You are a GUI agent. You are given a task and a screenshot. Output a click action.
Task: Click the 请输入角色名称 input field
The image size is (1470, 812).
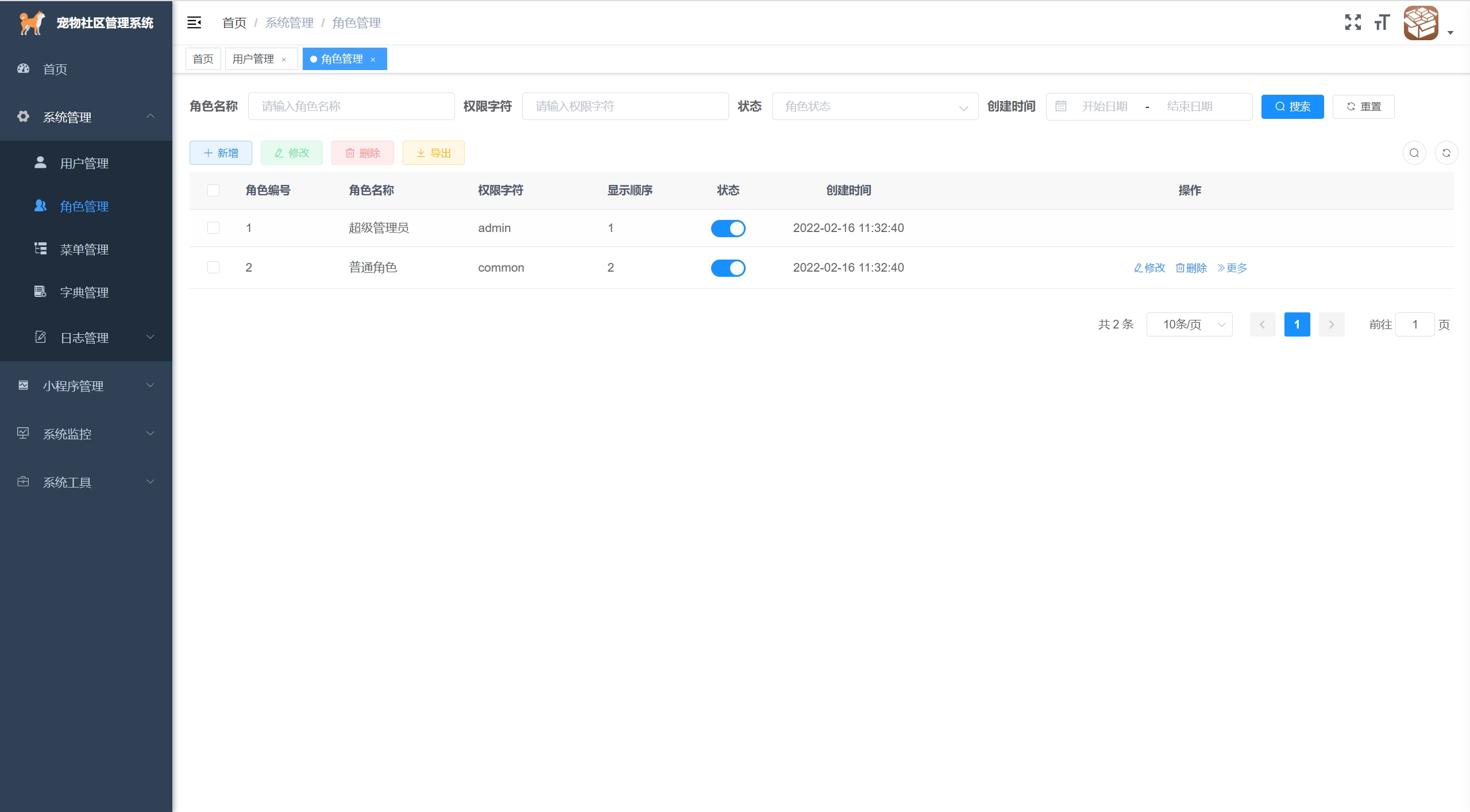point(351,106)
